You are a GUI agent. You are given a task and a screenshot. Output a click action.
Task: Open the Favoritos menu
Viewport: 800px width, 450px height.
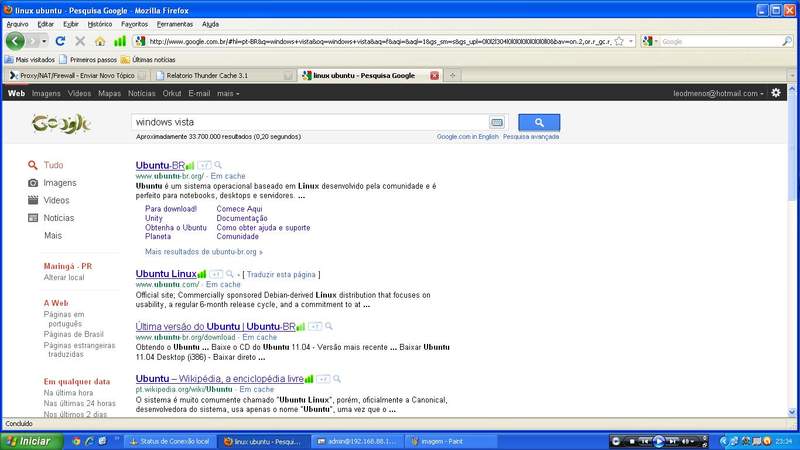(134, 24)
